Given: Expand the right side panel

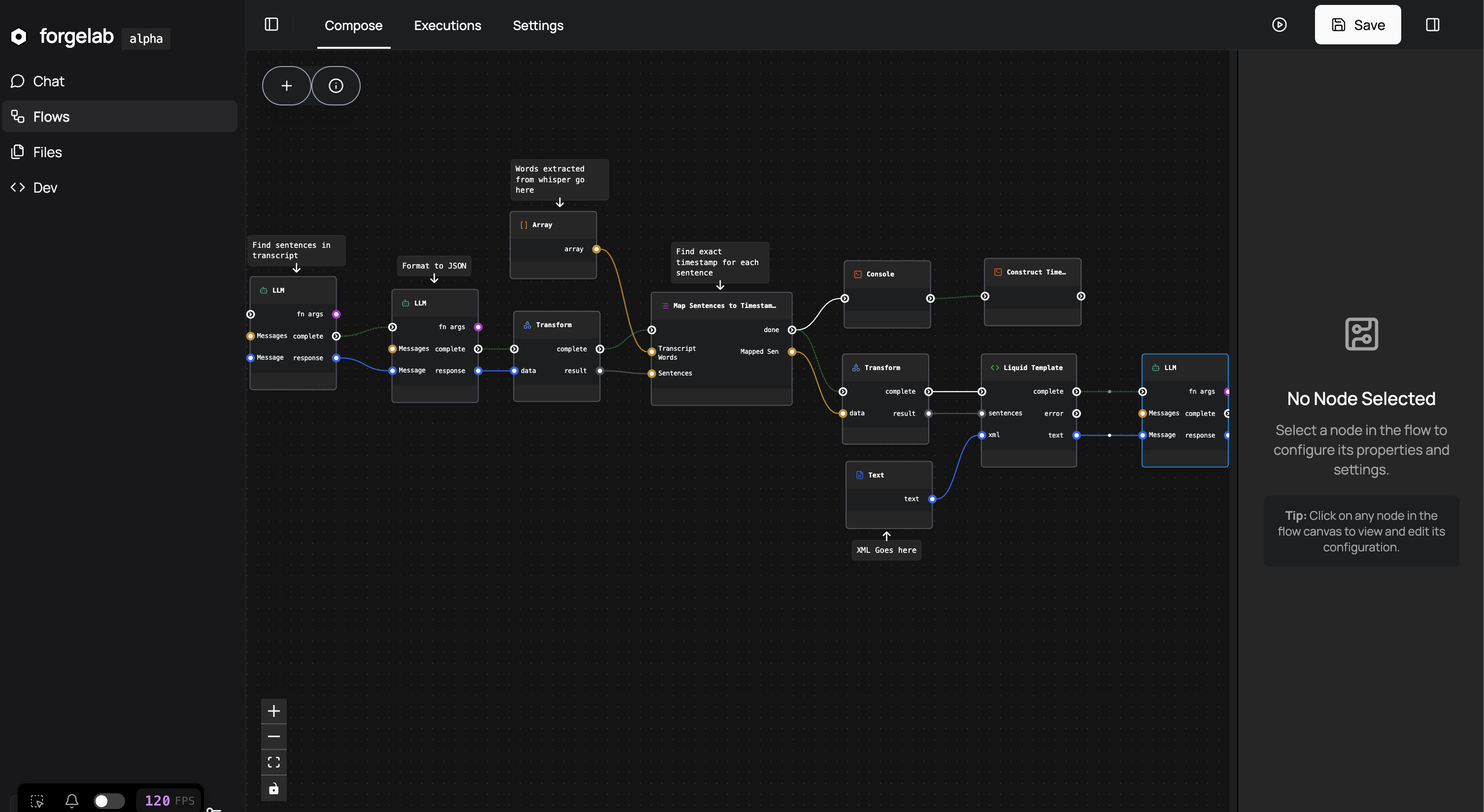Looking at the screenshot, I should click(x=1433, y=24).
